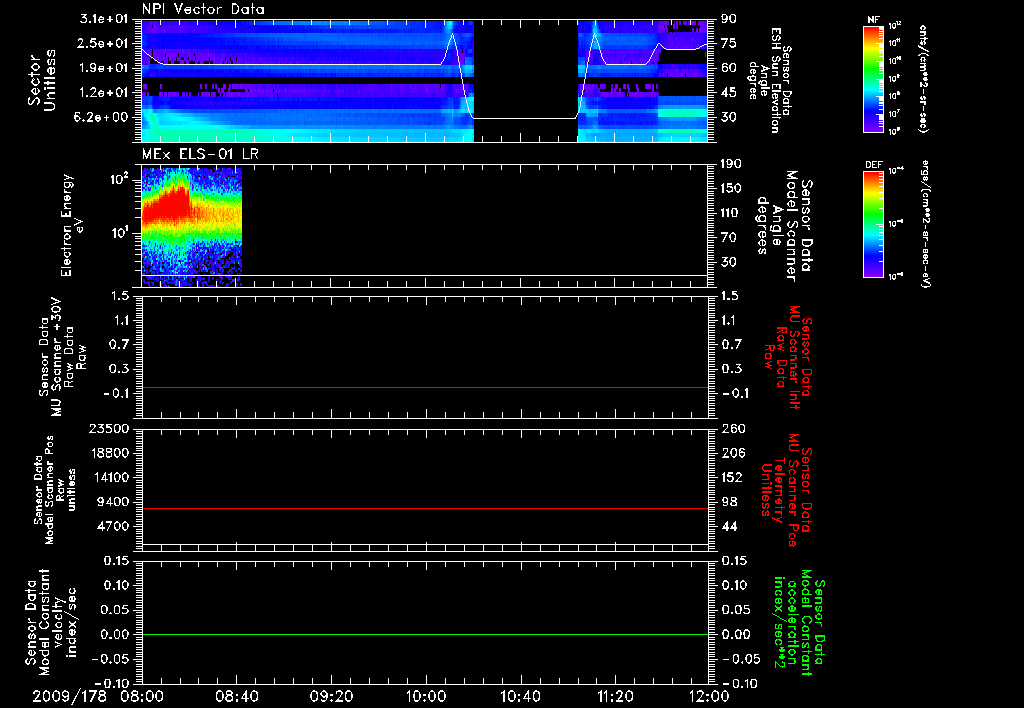Click the 70 scanner angle tick label
1024x708 pixels.
729,238
